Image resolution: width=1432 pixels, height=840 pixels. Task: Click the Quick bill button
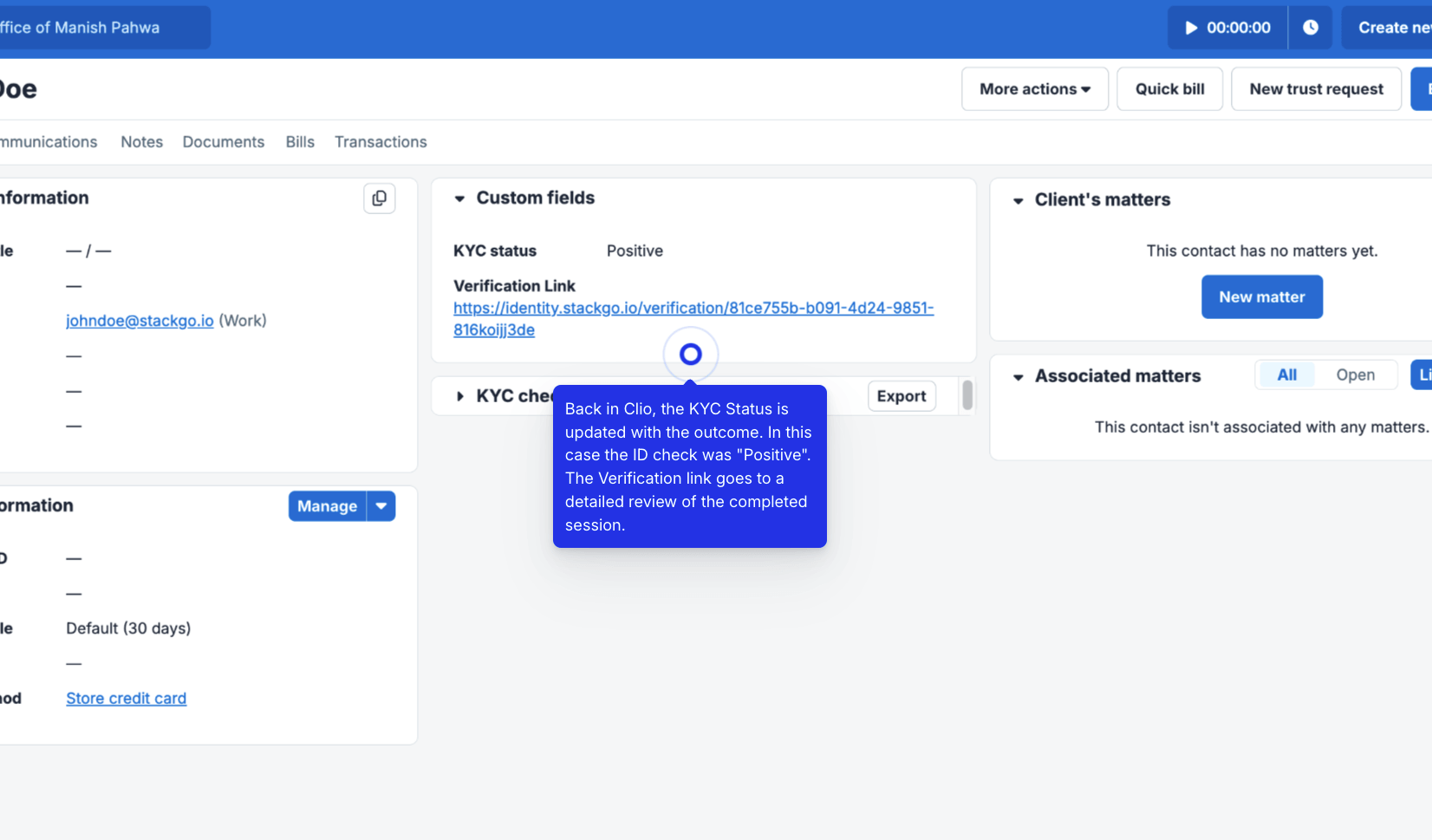(x=1169, y=89)
